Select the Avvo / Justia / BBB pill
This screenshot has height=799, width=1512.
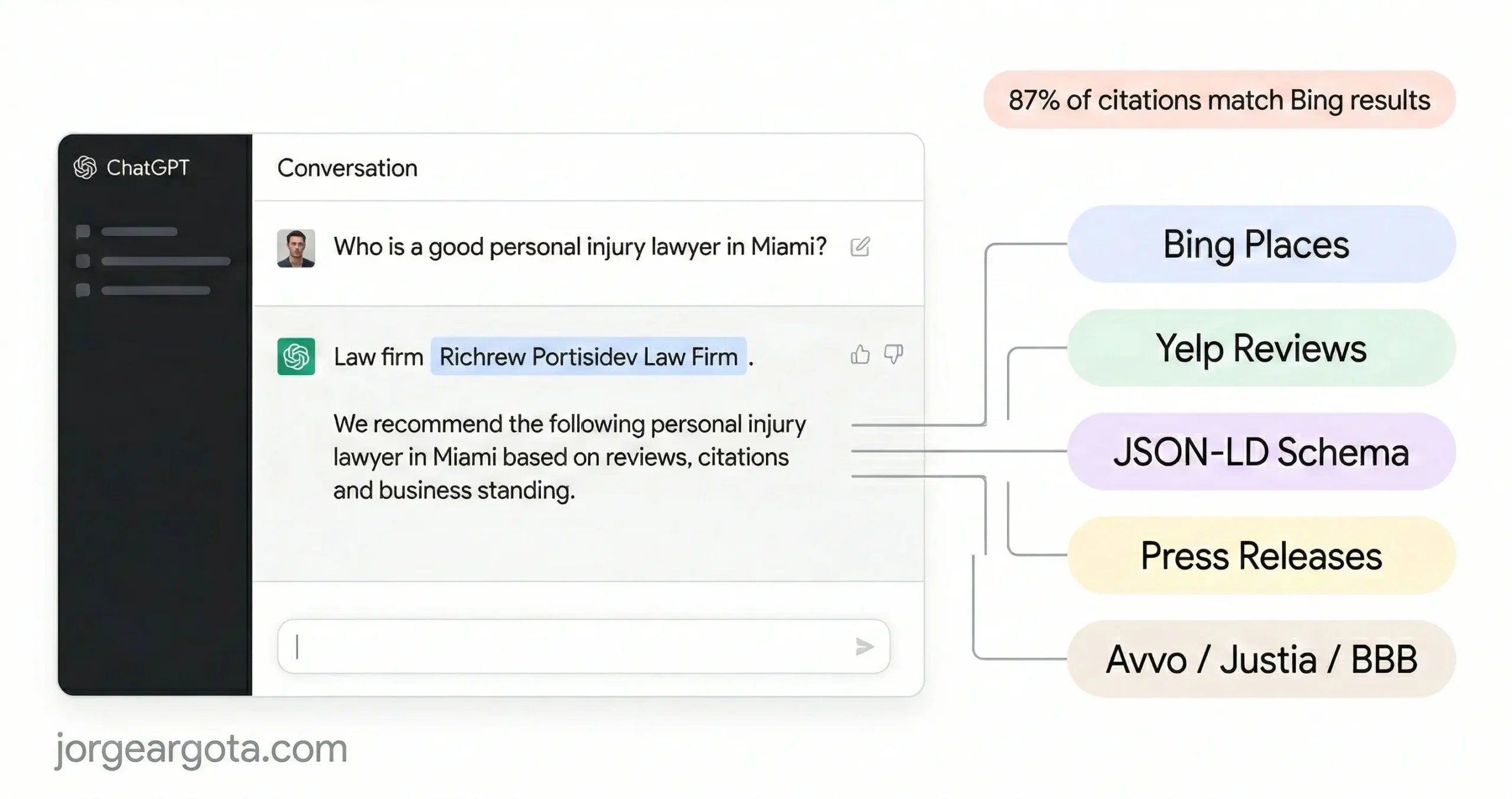(x=1262, y=659)
